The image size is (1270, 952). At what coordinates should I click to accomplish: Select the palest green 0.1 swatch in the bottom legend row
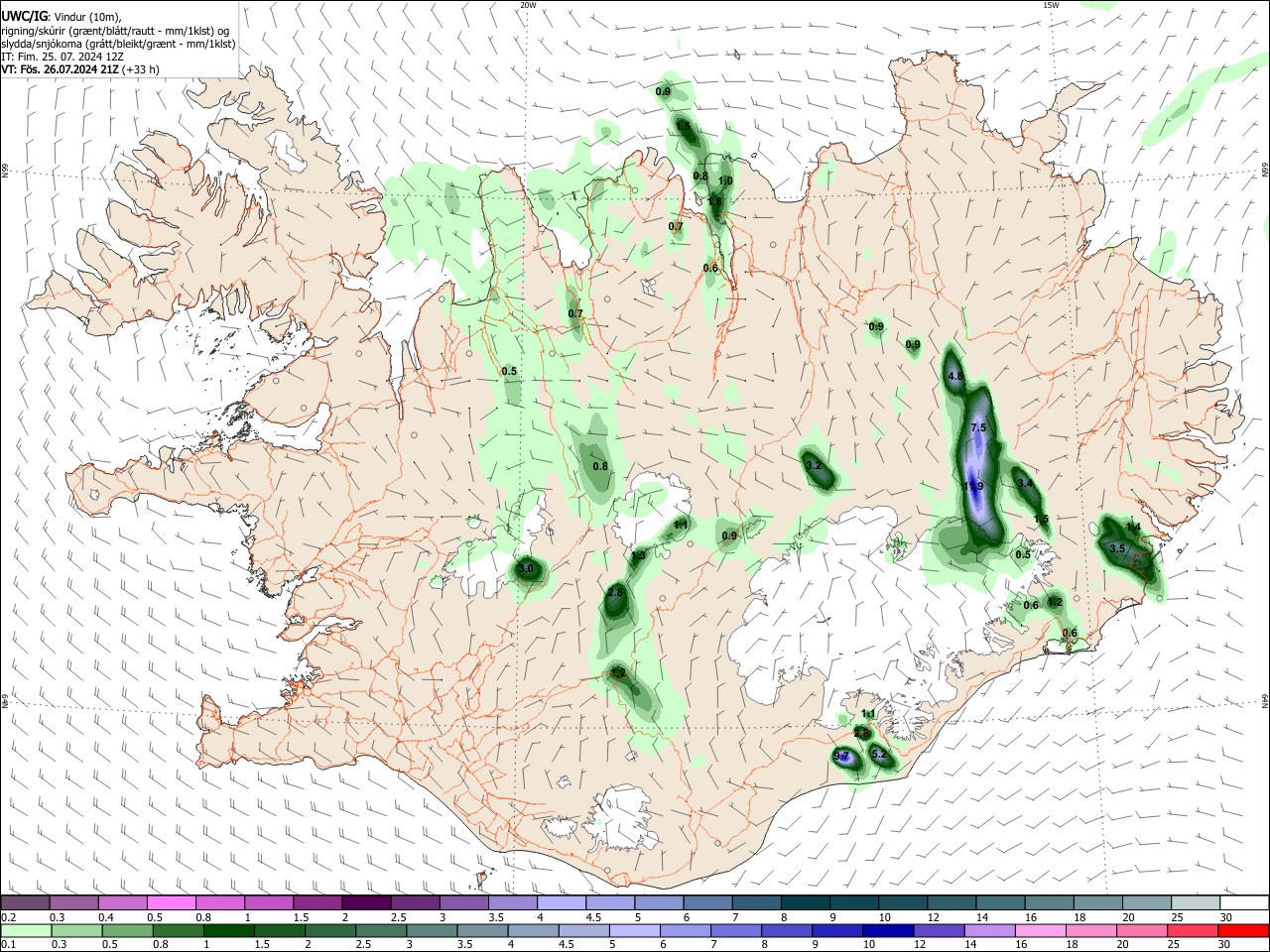25,930
